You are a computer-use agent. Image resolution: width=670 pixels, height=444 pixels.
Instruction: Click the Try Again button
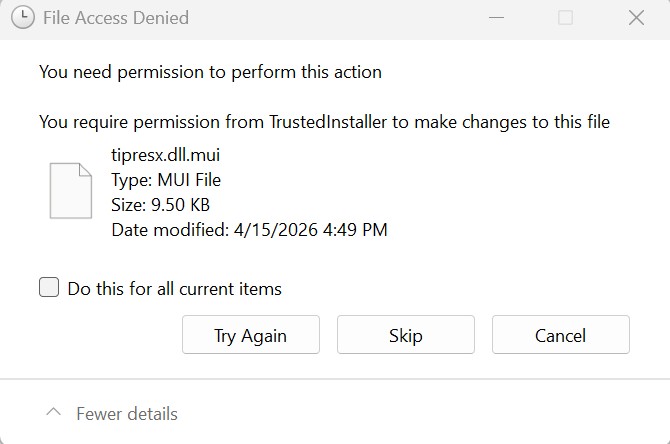(251, 335)
